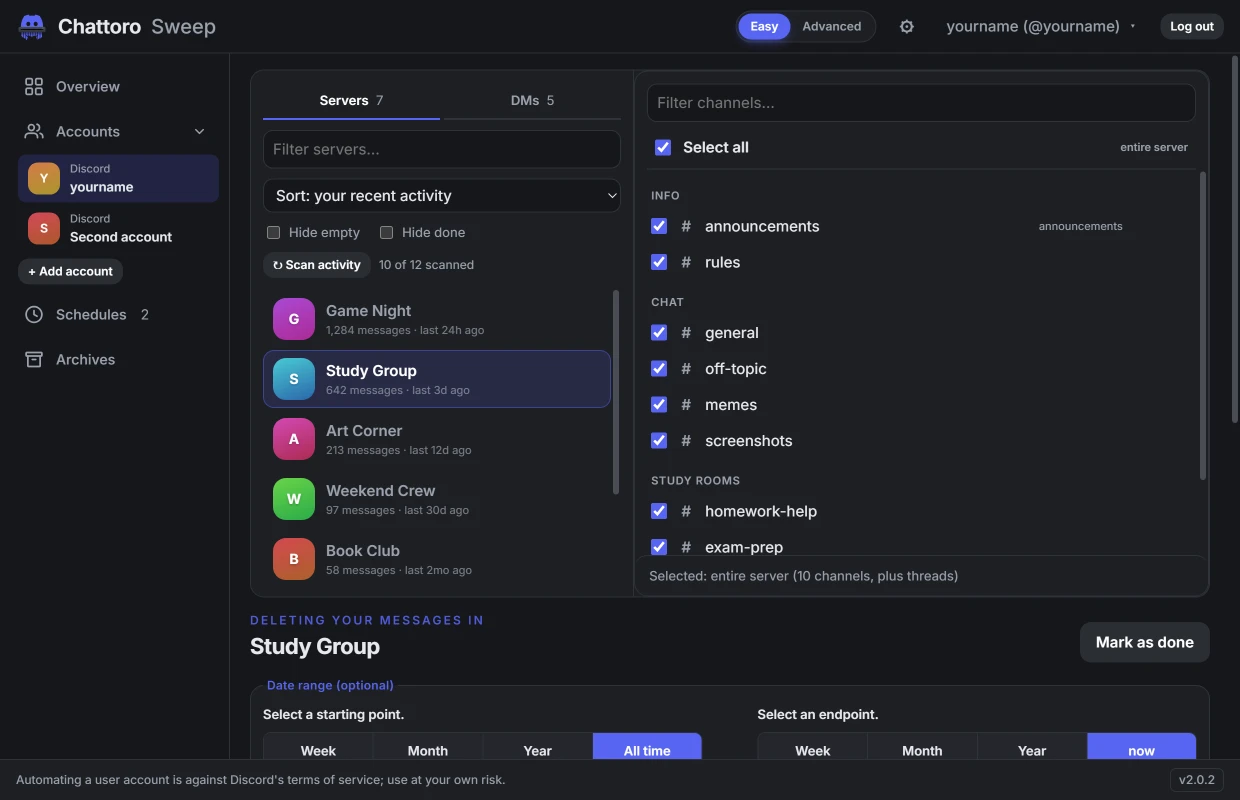Click the Accounts people icon
The image size is (1240, 800).
point(34,132)
